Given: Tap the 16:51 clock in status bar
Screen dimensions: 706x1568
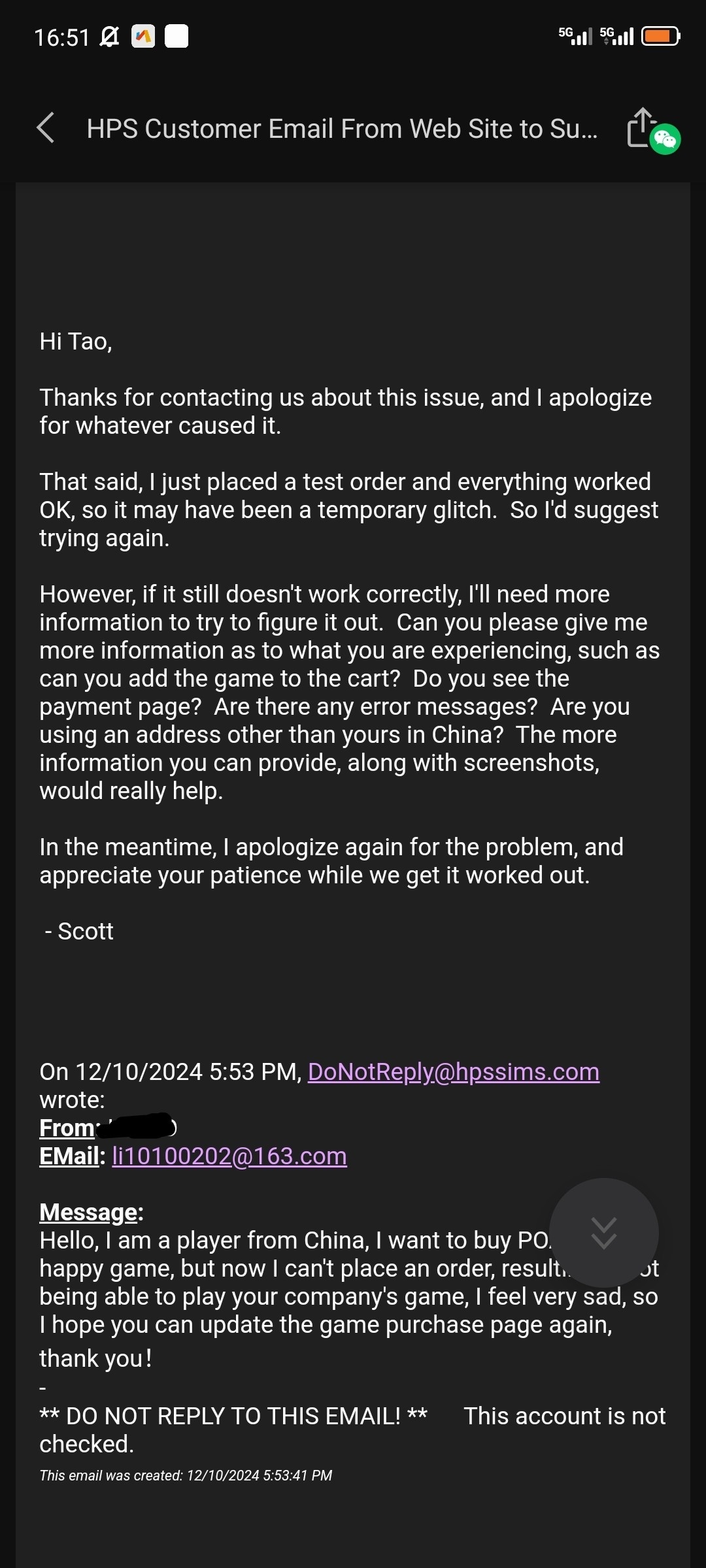Looking at the screenshot, I should 61,37.
